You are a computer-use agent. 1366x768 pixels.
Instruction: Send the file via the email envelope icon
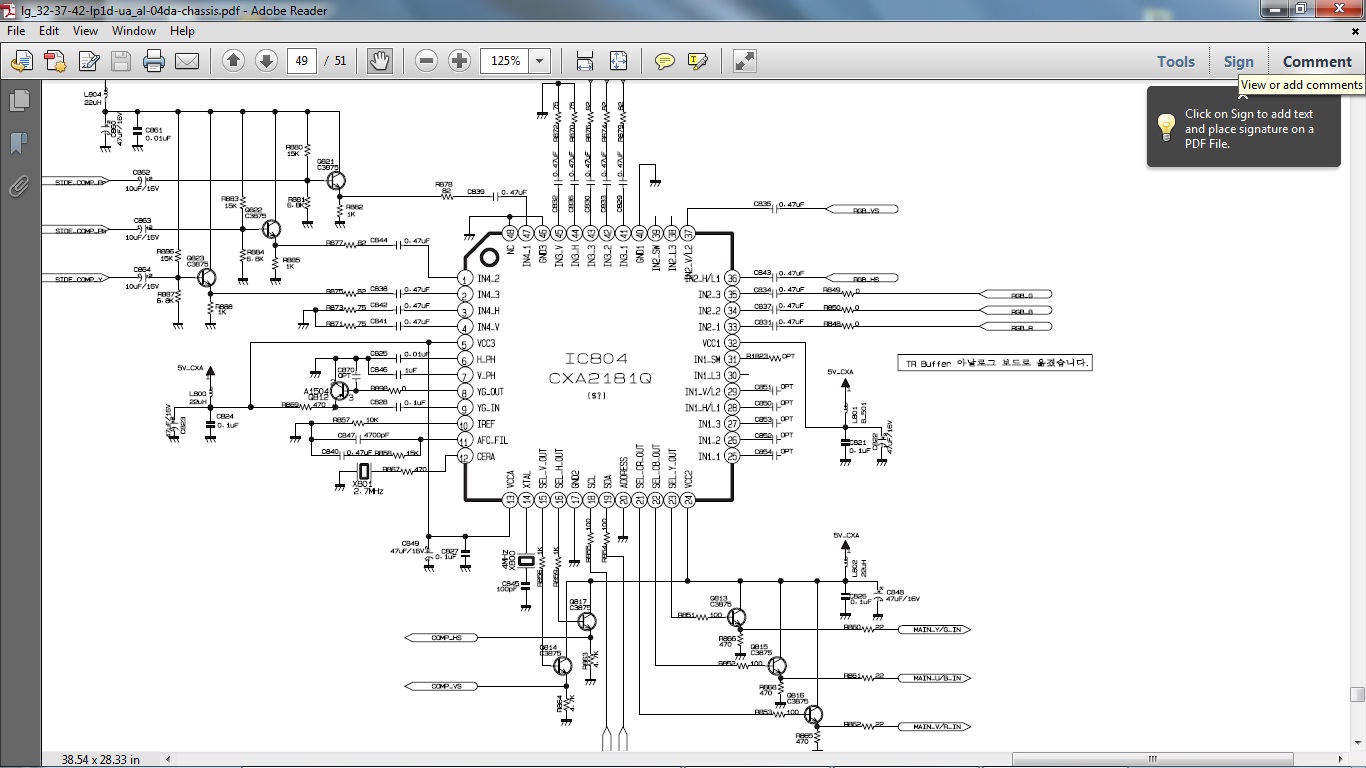tap(187, 62)
